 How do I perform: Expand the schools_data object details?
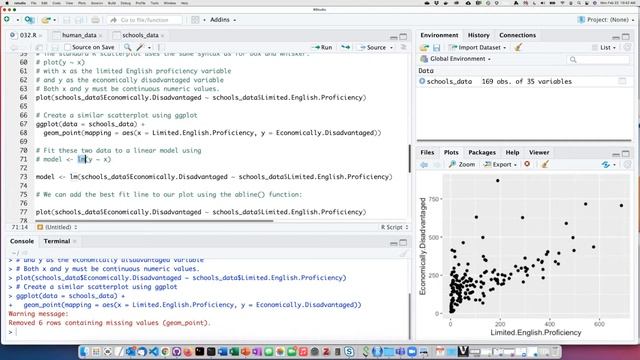click(x=422, y=81)
